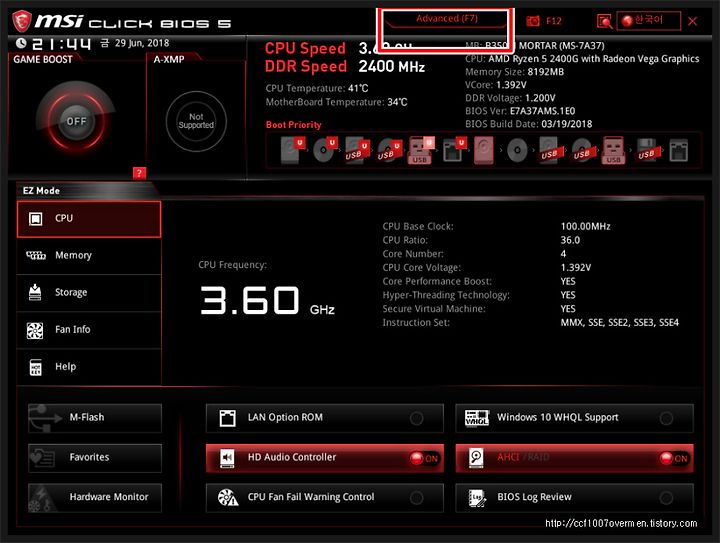Select legacy CD/DVD boot icon (no badges)
Image resolution: width=720 pixels, height=543 pixels.
(517, 150)
